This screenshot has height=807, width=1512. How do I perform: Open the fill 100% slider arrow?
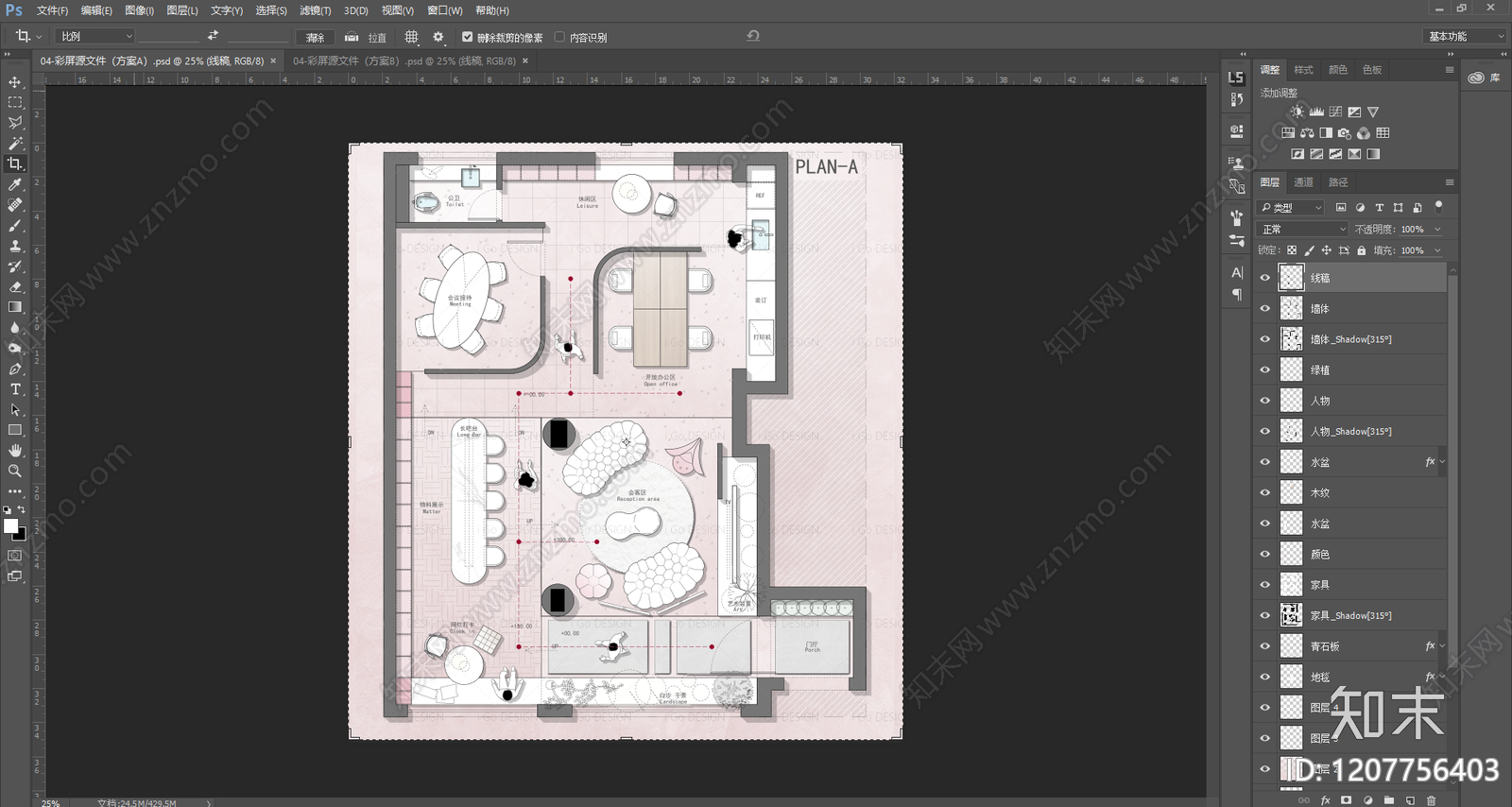1438,250
